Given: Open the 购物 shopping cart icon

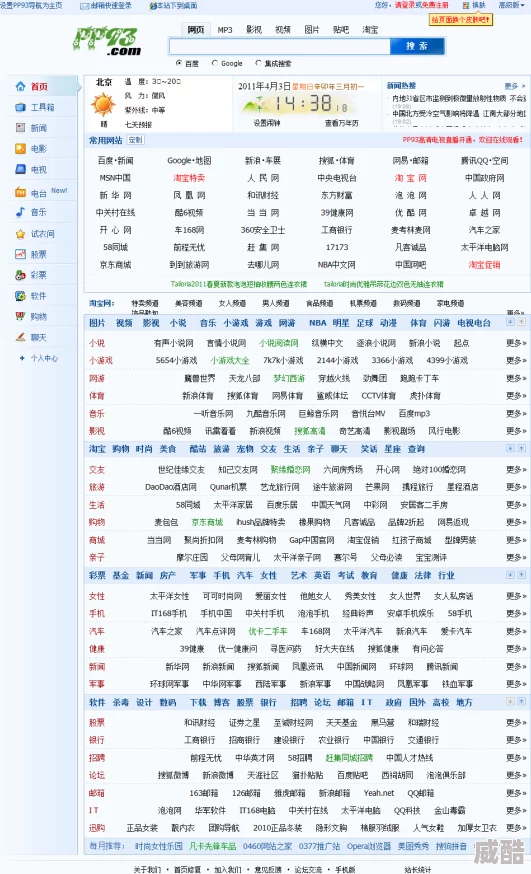Looking at the screenshot, I should pyautogui.click(x=21, y=317).
